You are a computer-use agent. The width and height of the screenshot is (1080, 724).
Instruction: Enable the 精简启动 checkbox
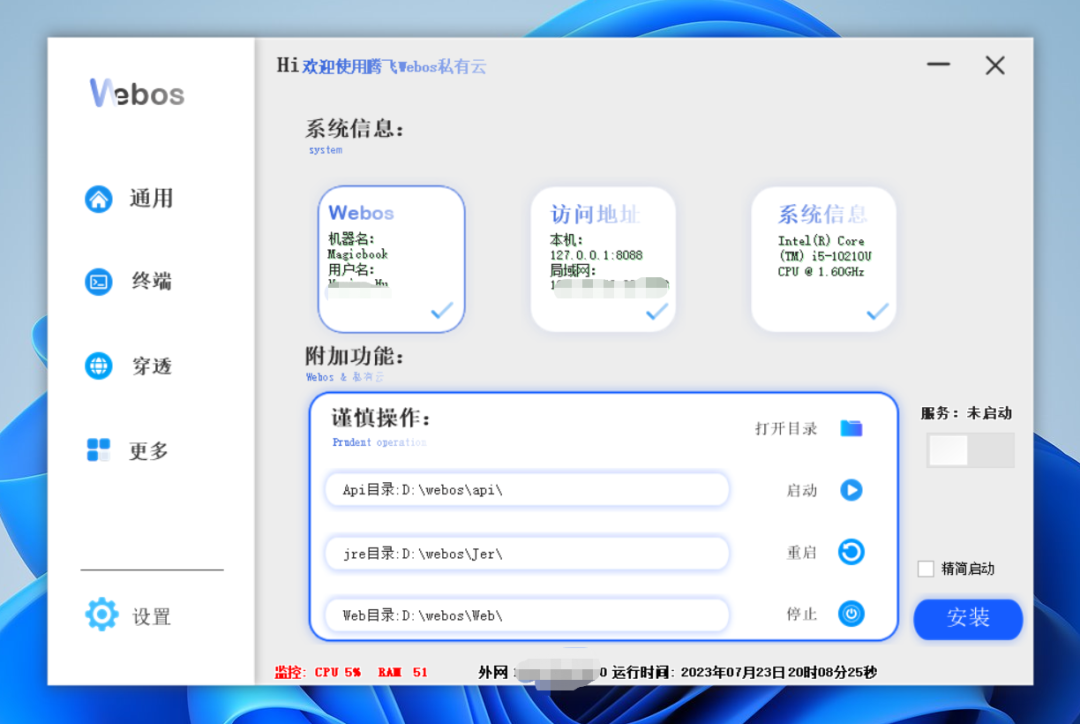point(926,568)
